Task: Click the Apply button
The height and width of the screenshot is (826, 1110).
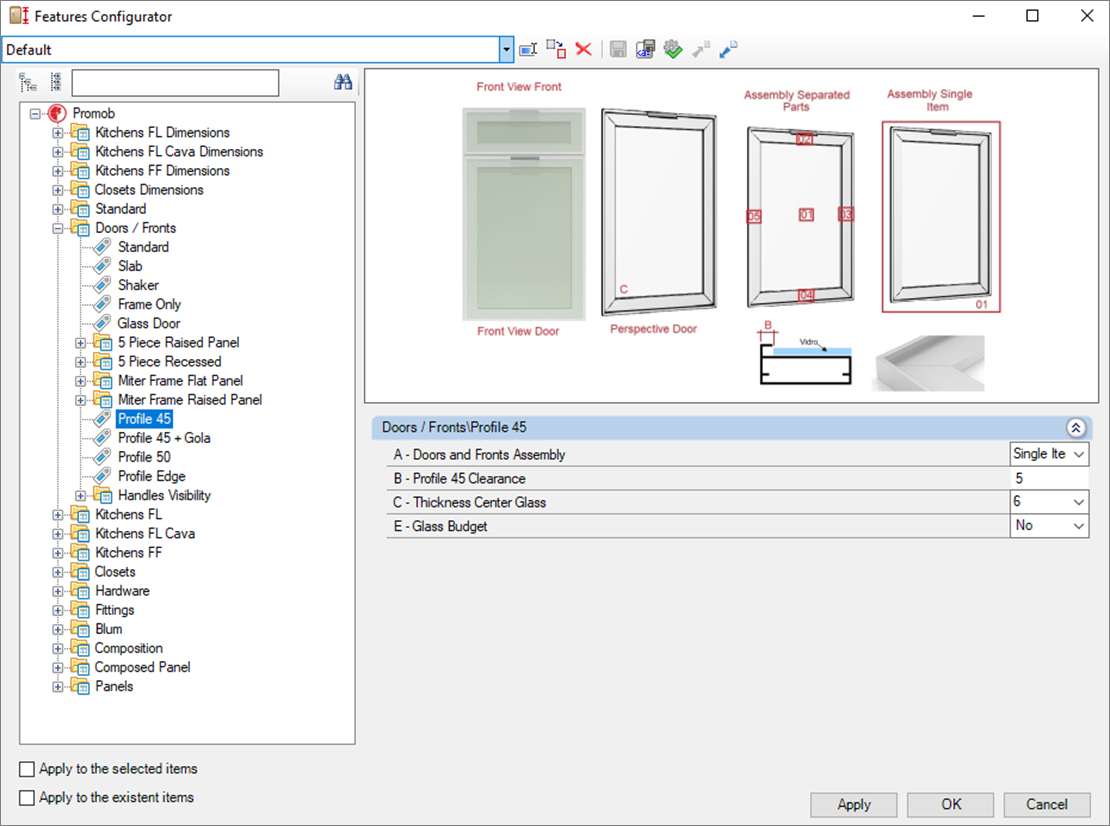Action: coord(854,805)
